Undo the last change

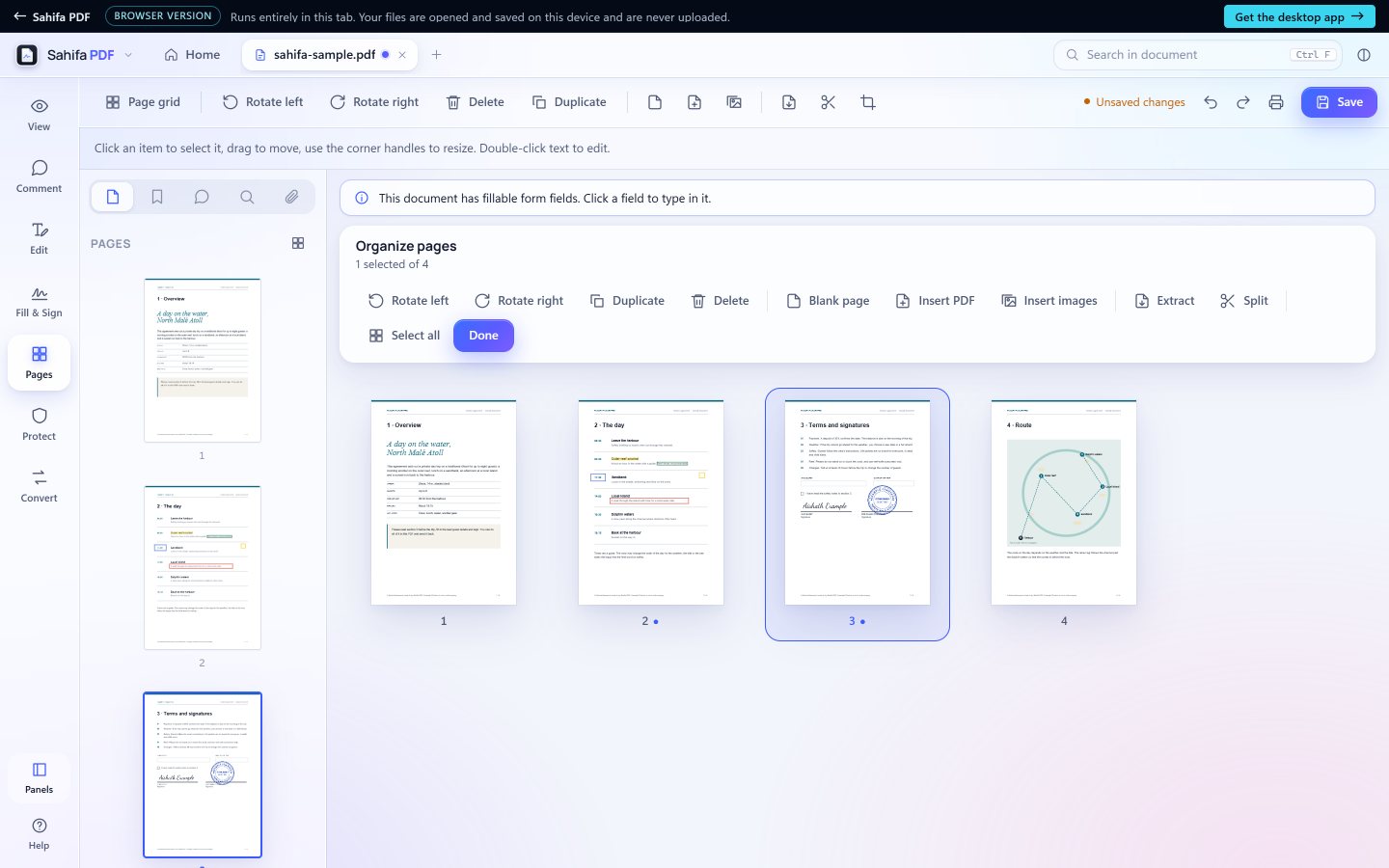1211,102
